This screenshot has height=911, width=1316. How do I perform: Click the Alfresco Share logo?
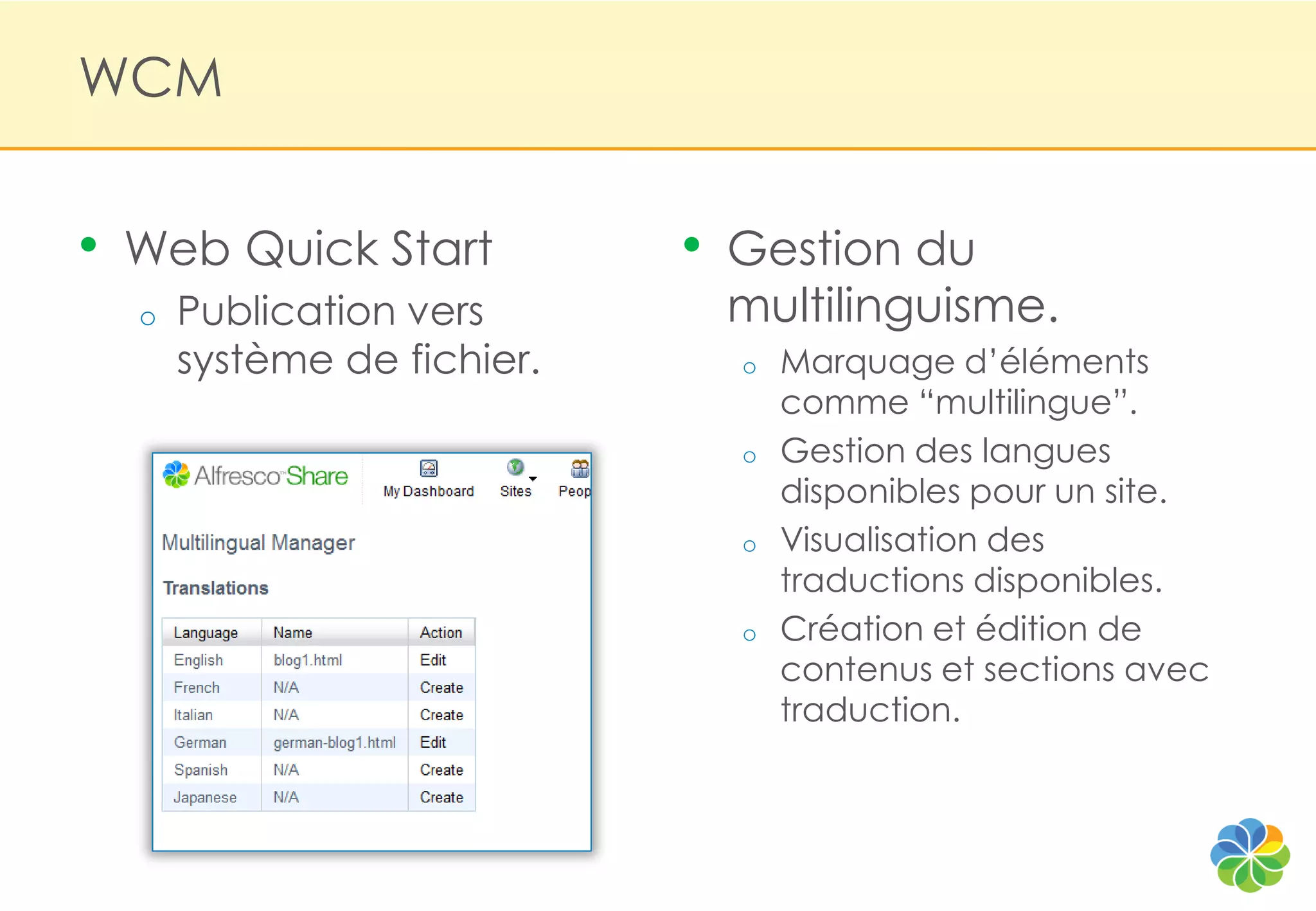coord(255,475)
